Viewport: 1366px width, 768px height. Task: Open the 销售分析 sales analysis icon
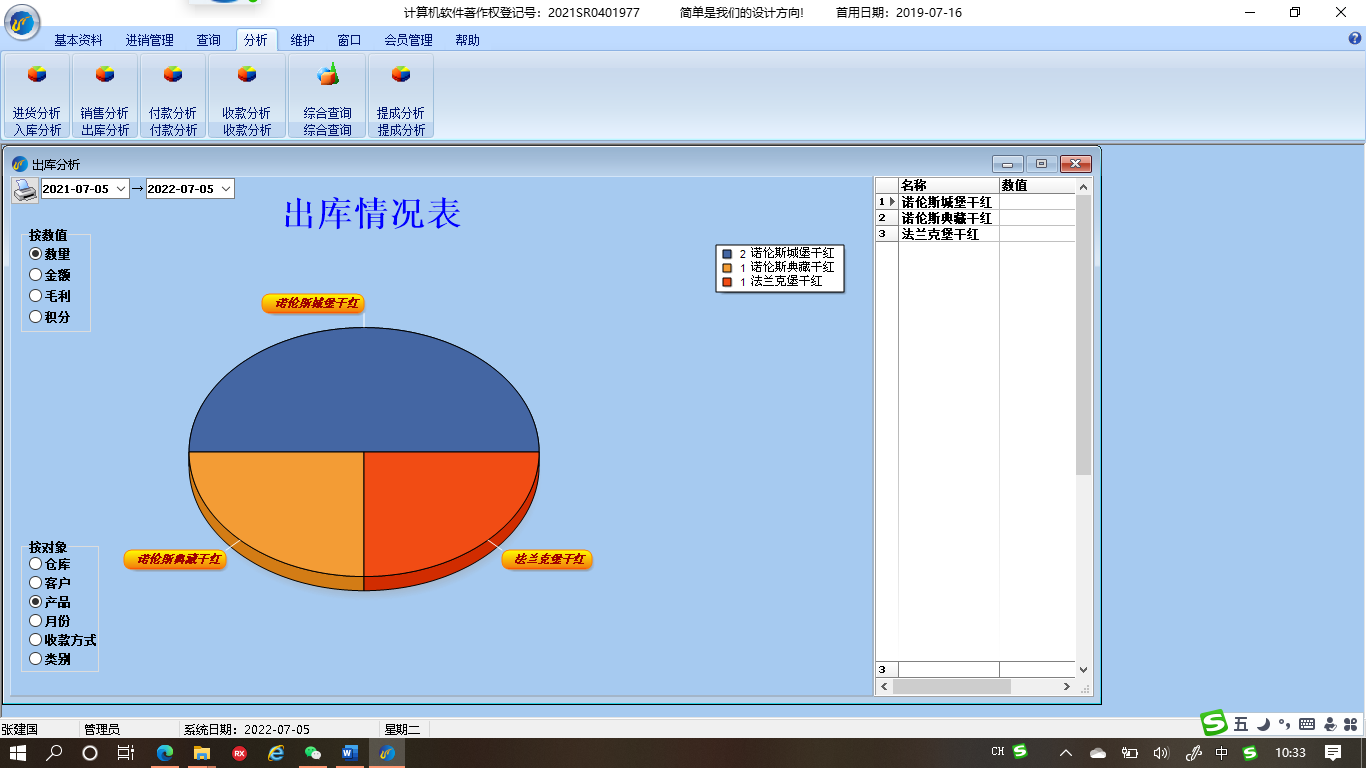pos(105,76)
